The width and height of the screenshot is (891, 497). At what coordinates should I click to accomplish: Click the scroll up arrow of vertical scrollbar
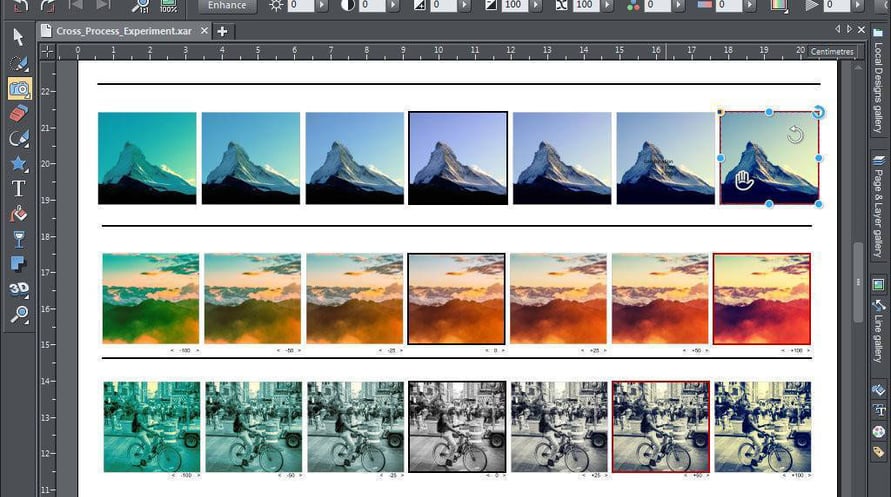[x=858, y=67]
